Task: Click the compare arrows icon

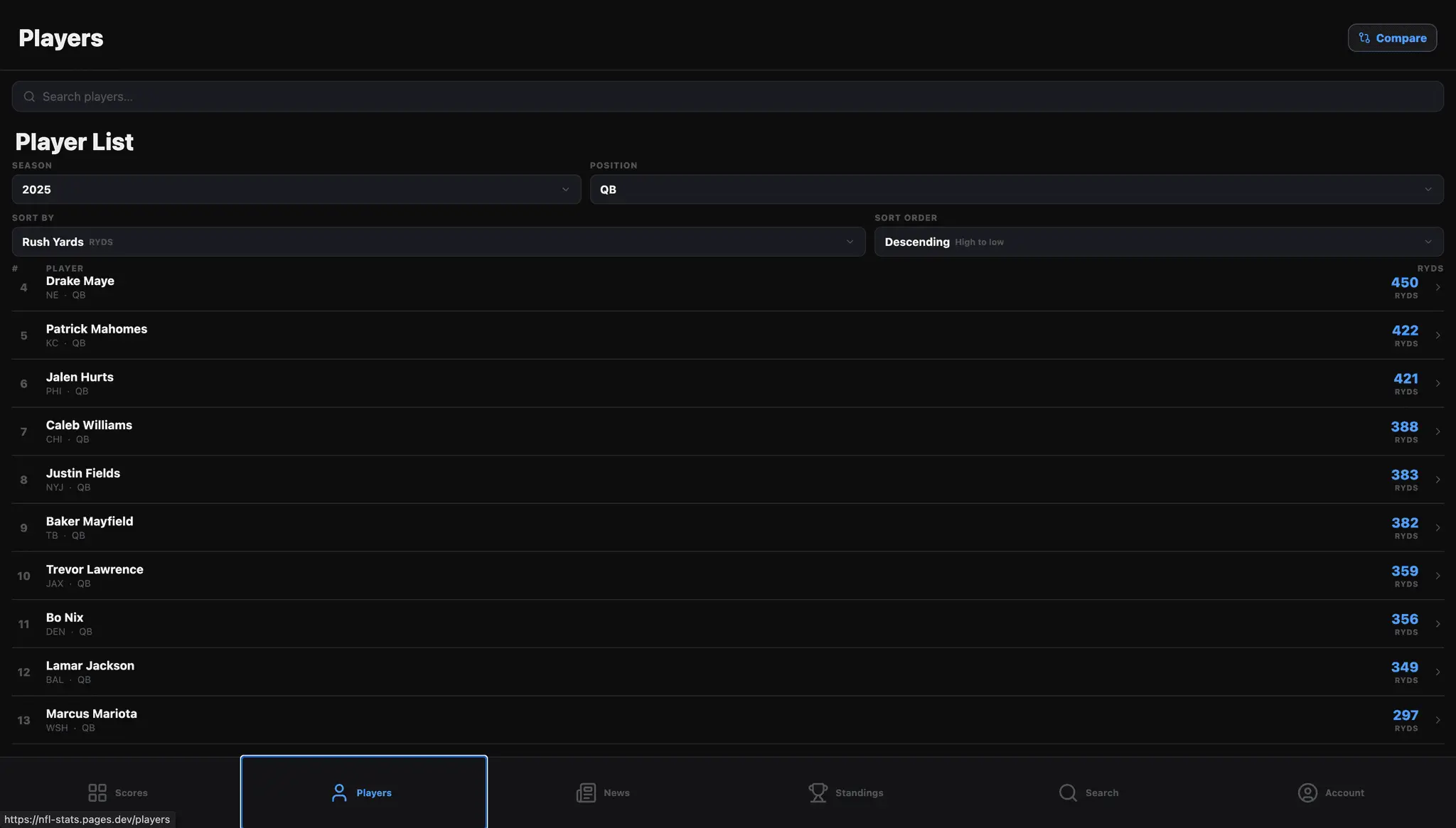Action: coord(1364,38)
